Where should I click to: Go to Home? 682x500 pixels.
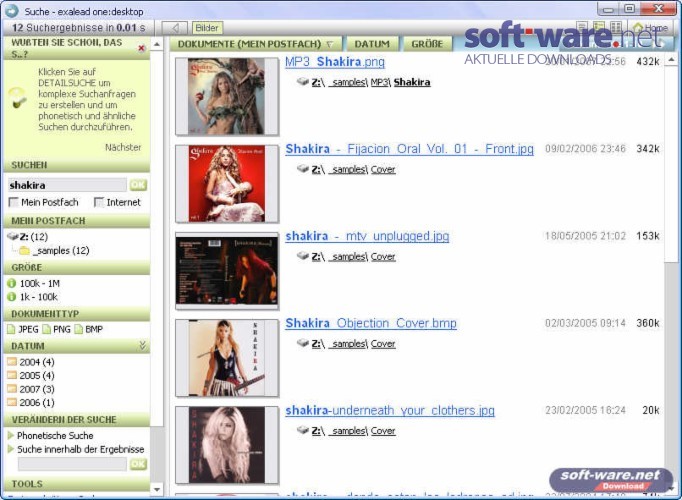[651, 28]
